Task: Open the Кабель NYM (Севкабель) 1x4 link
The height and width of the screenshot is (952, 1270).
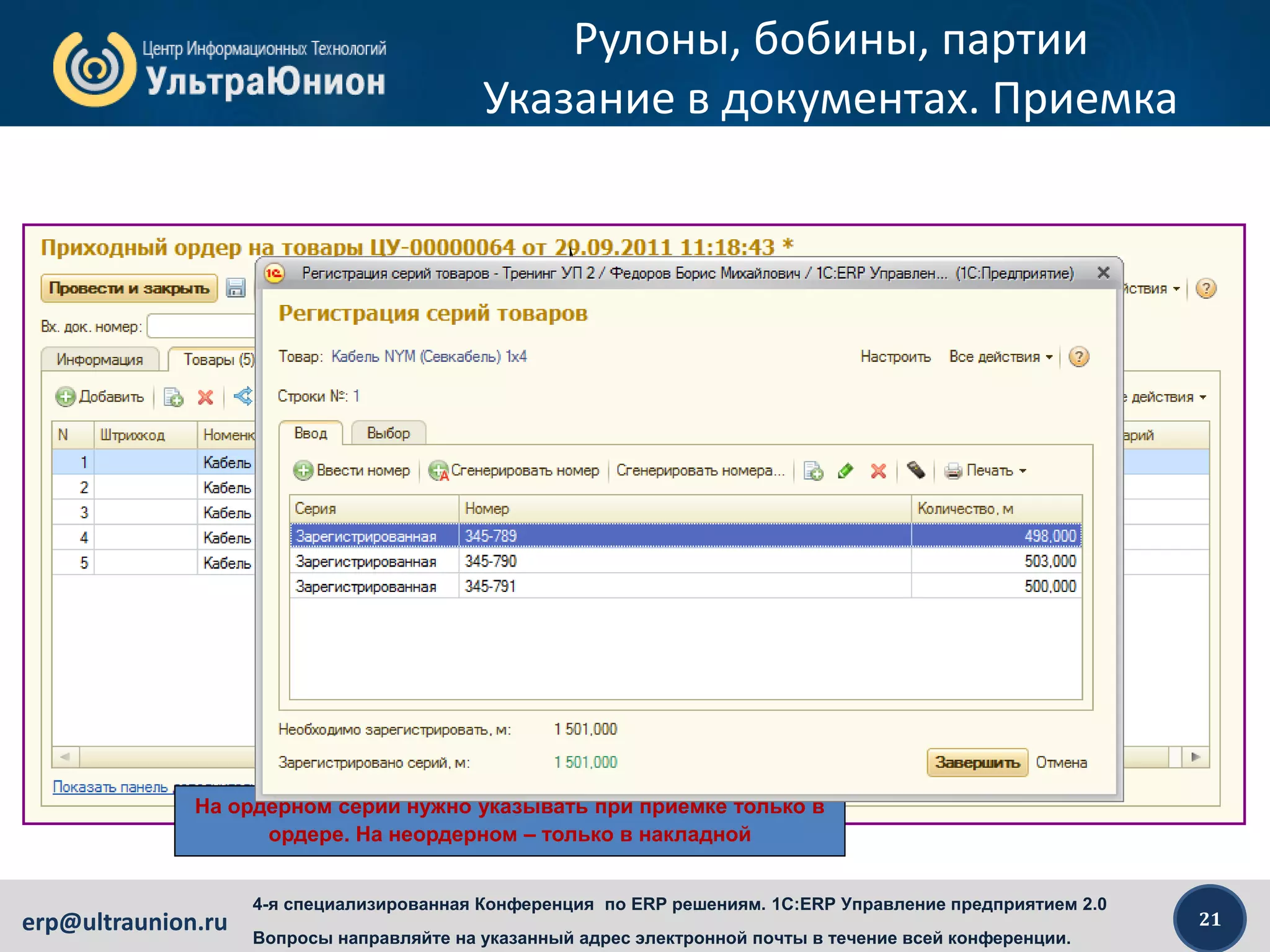Action: pos(429,356)
